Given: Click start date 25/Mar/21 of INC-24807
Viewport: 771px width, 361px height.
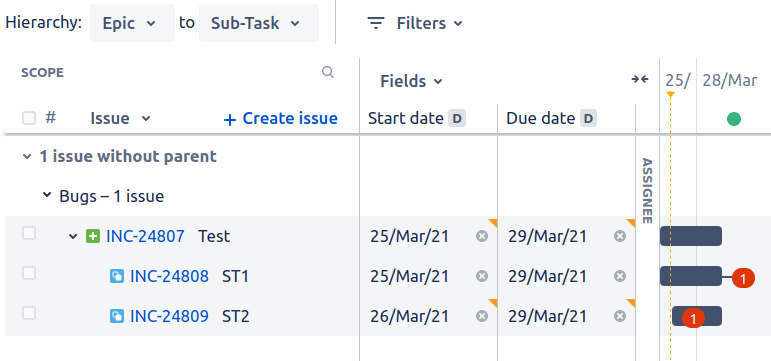Looking at the screenshot, I should [410, 237].
